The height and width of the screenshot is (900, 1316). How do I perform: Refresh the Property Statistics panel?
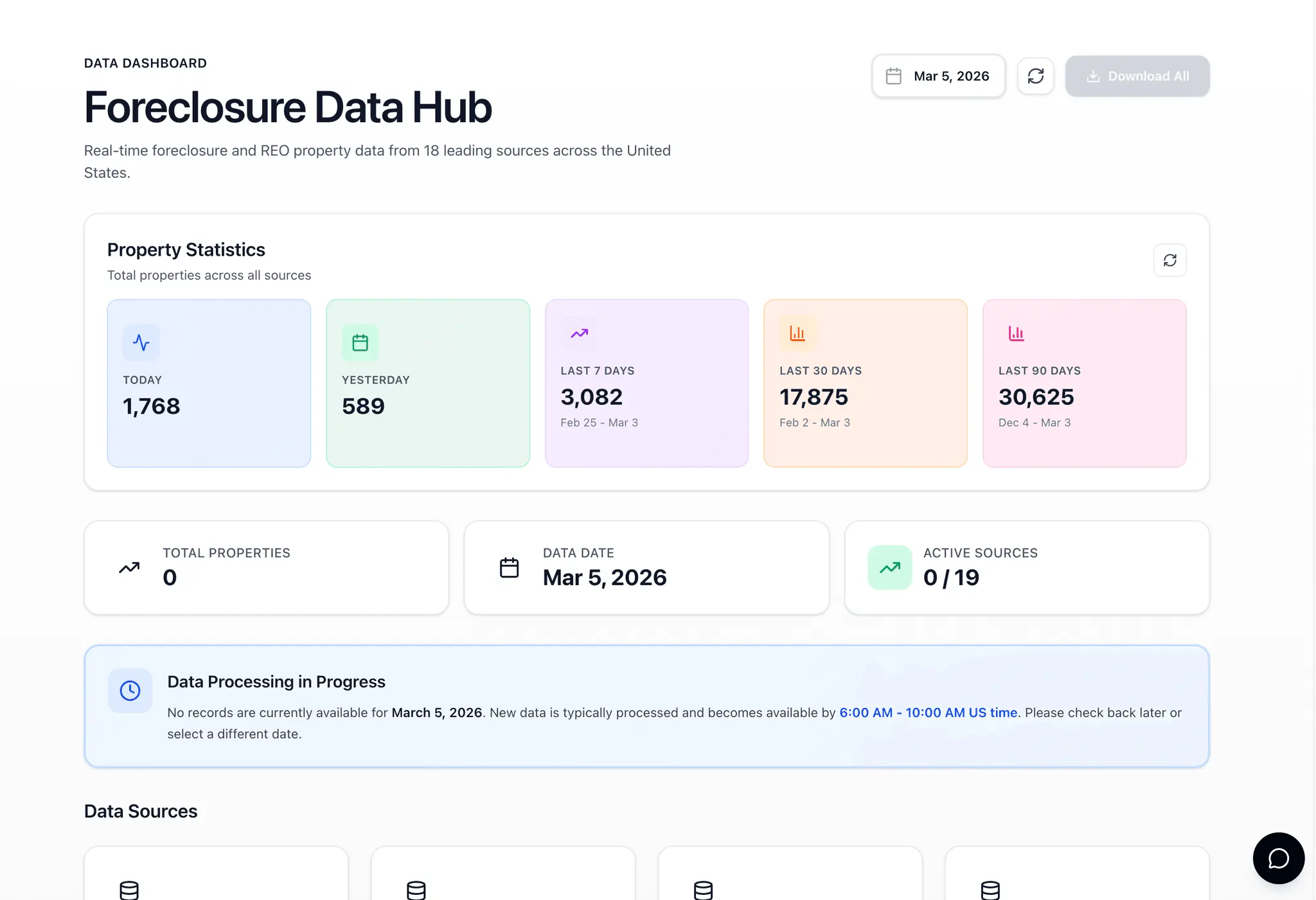[x=1169, y=260]
